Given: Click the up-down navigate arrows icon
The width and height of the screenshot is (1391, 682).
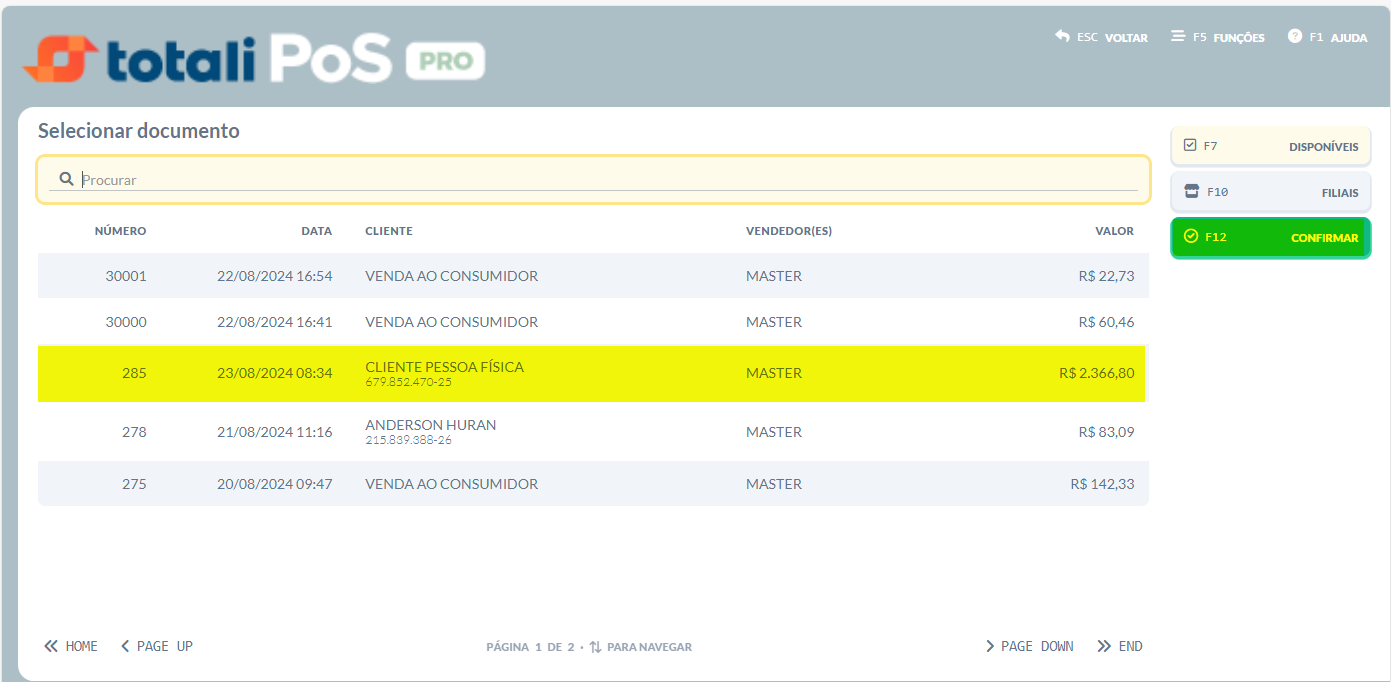Looking at the screenshot, I should pyautogui.click(x=595, y=647).
